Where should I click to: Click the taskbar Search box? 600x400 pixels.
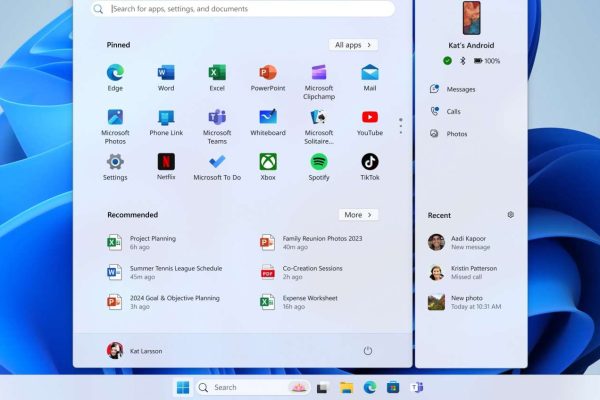(253, 387)
